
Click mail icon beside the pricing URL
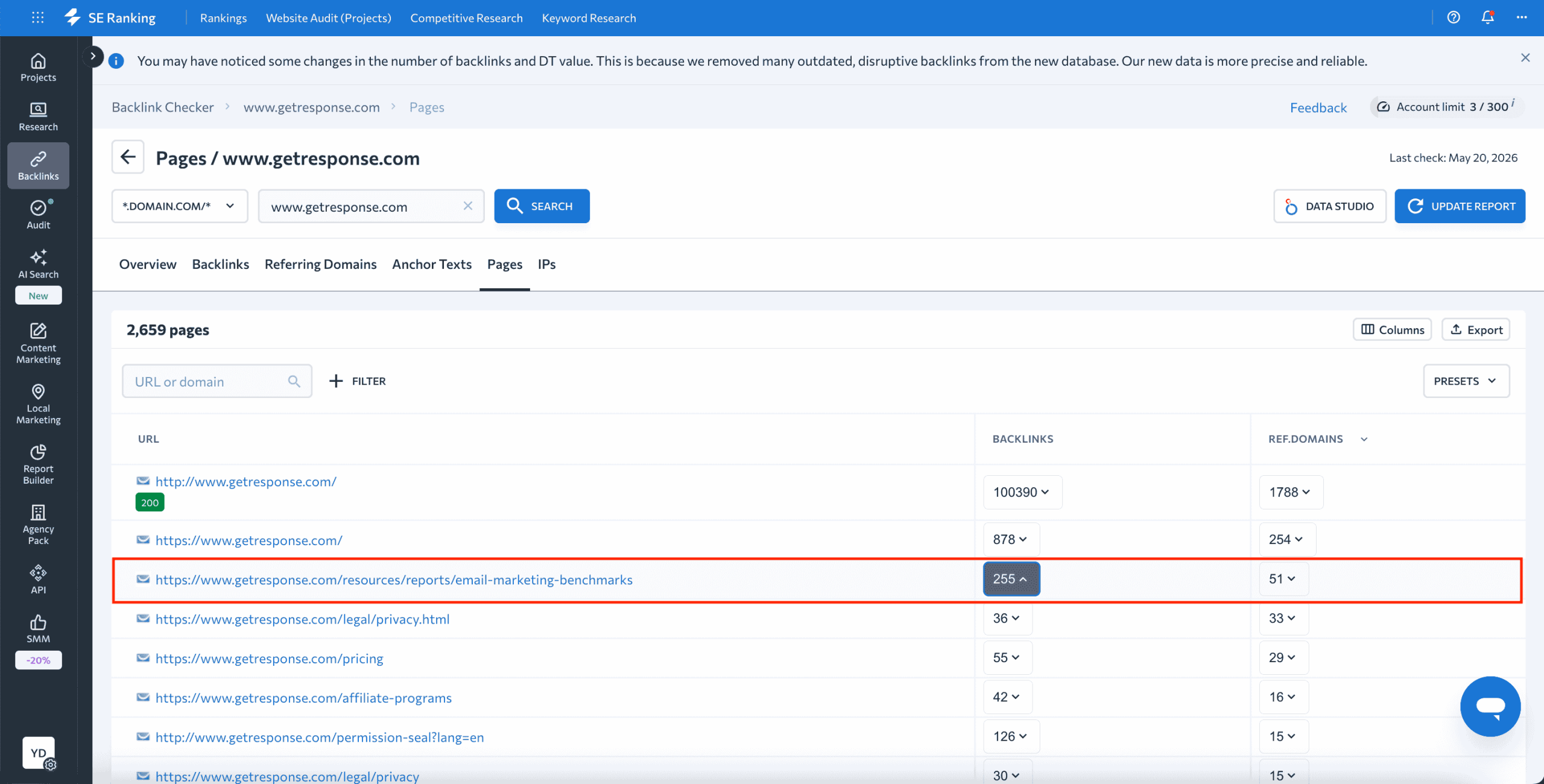(143, 657)
